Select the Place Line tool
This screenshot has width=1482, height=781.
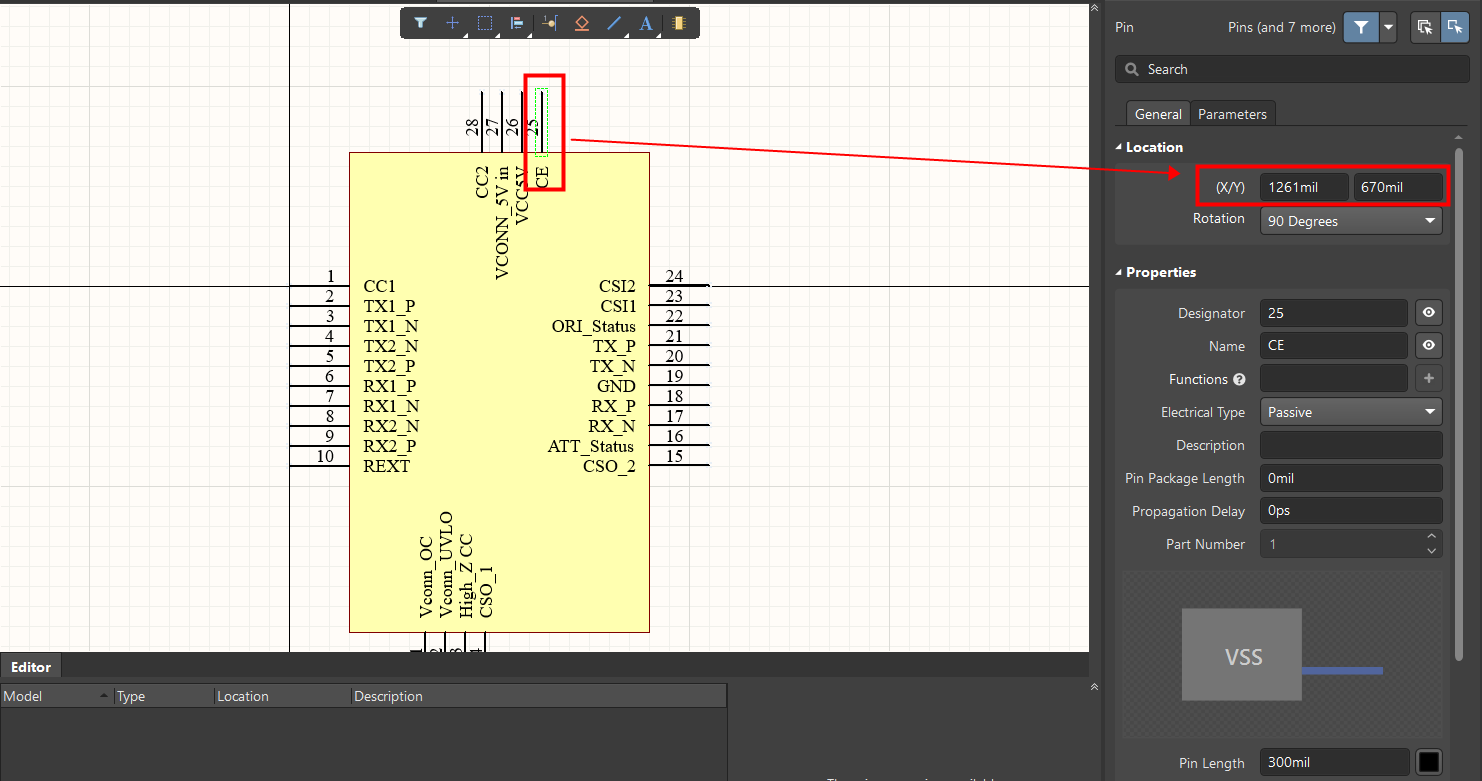(x=614, y=23)
